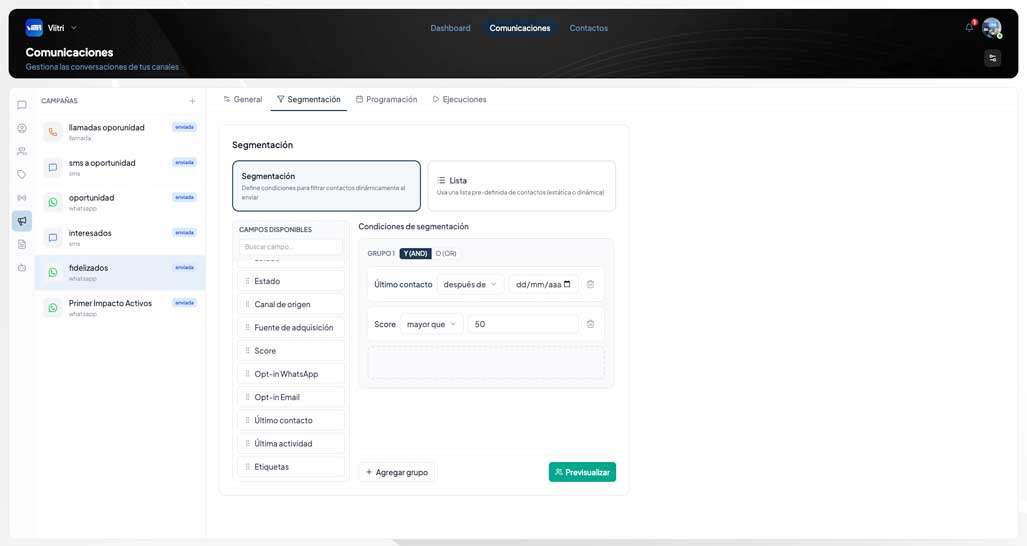Click the SMS icon of interesados campaign
Screen dimensions: 1027x546
[53, 238]
